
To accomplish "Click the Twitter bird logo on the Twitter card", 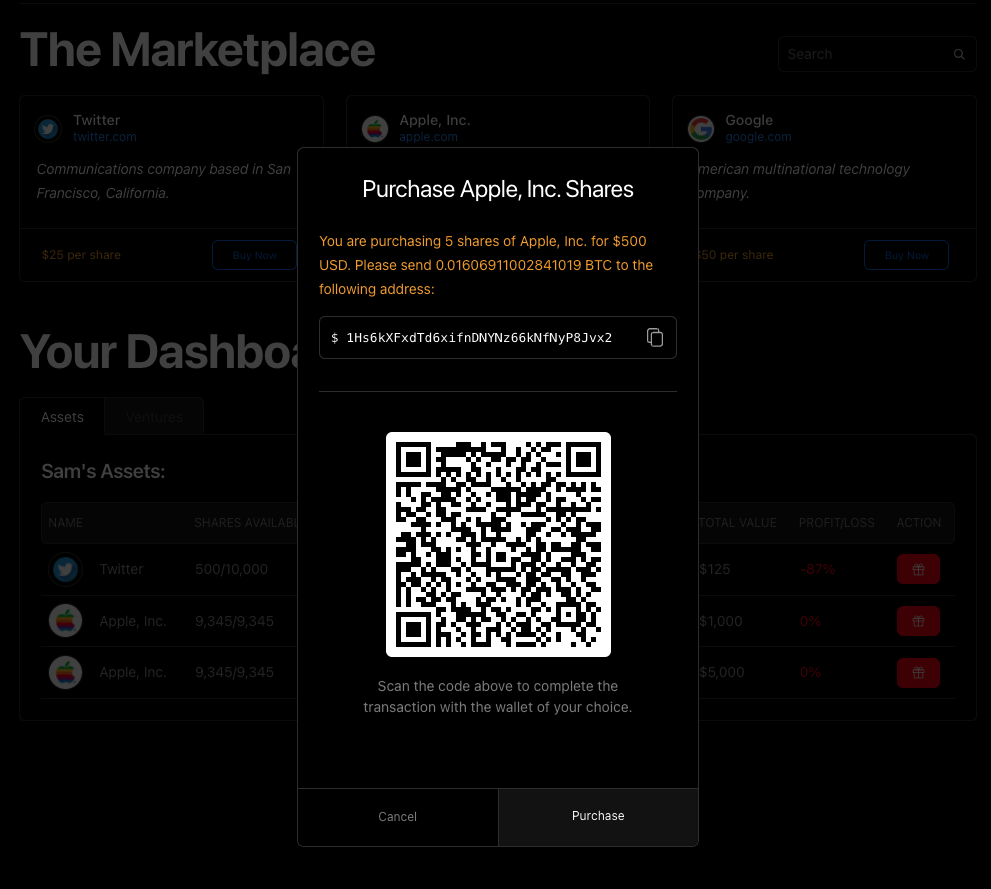I will pos(48,128).
